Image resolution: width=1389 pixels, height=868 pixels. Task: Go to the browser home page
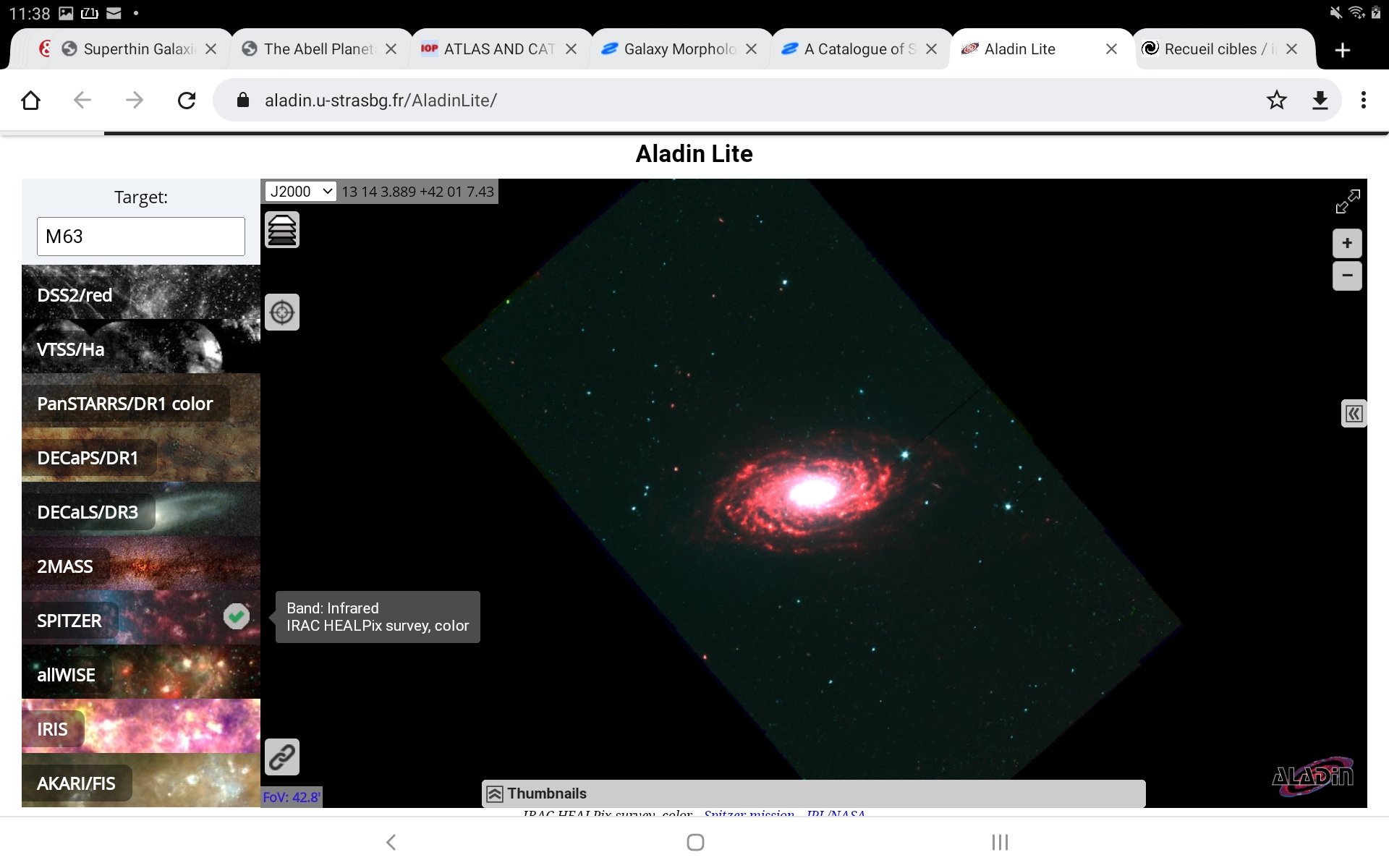pos(30,100)
